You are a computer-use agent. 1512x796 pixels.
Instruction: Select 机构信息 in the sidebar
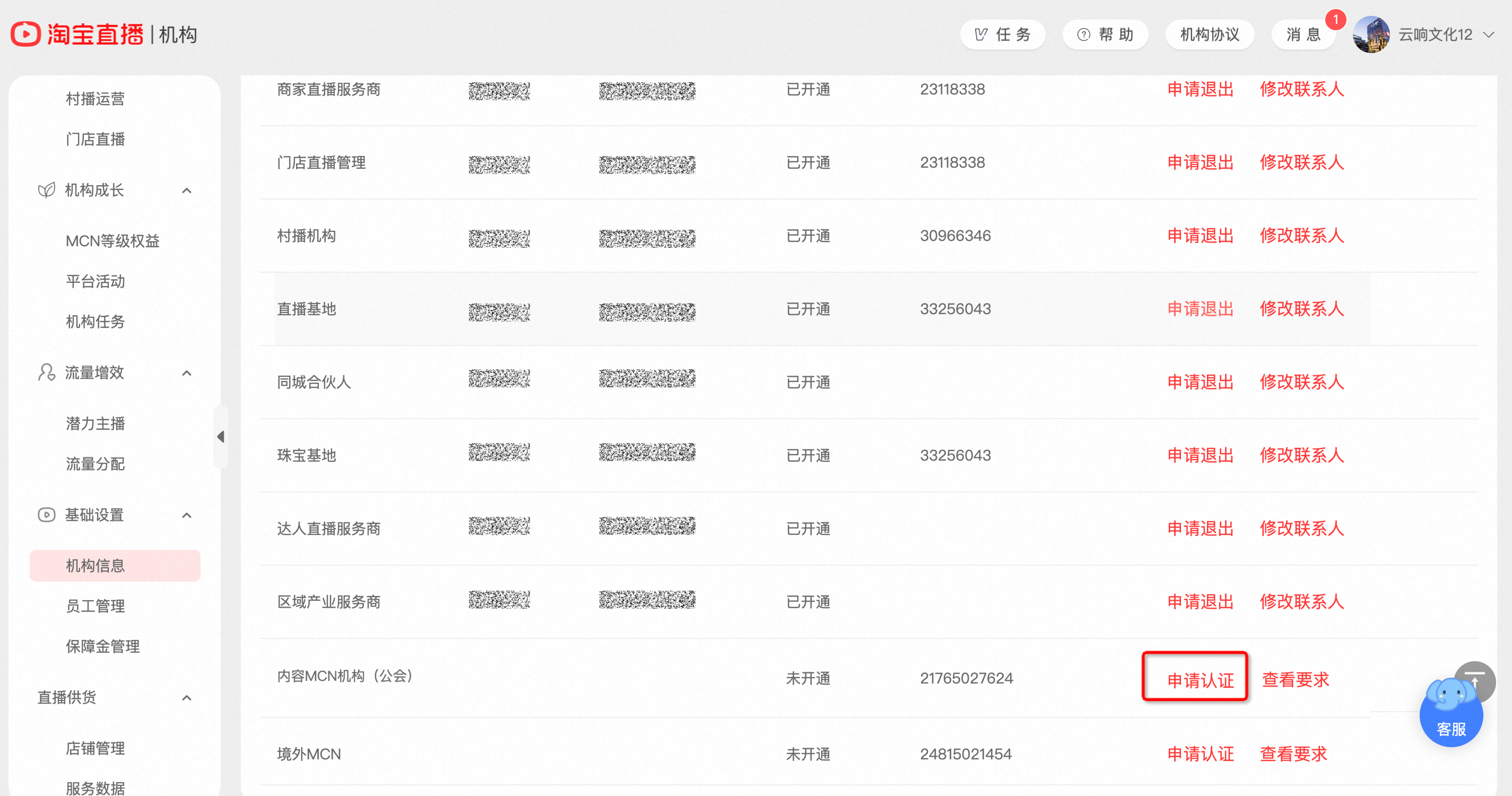point(115,565)
